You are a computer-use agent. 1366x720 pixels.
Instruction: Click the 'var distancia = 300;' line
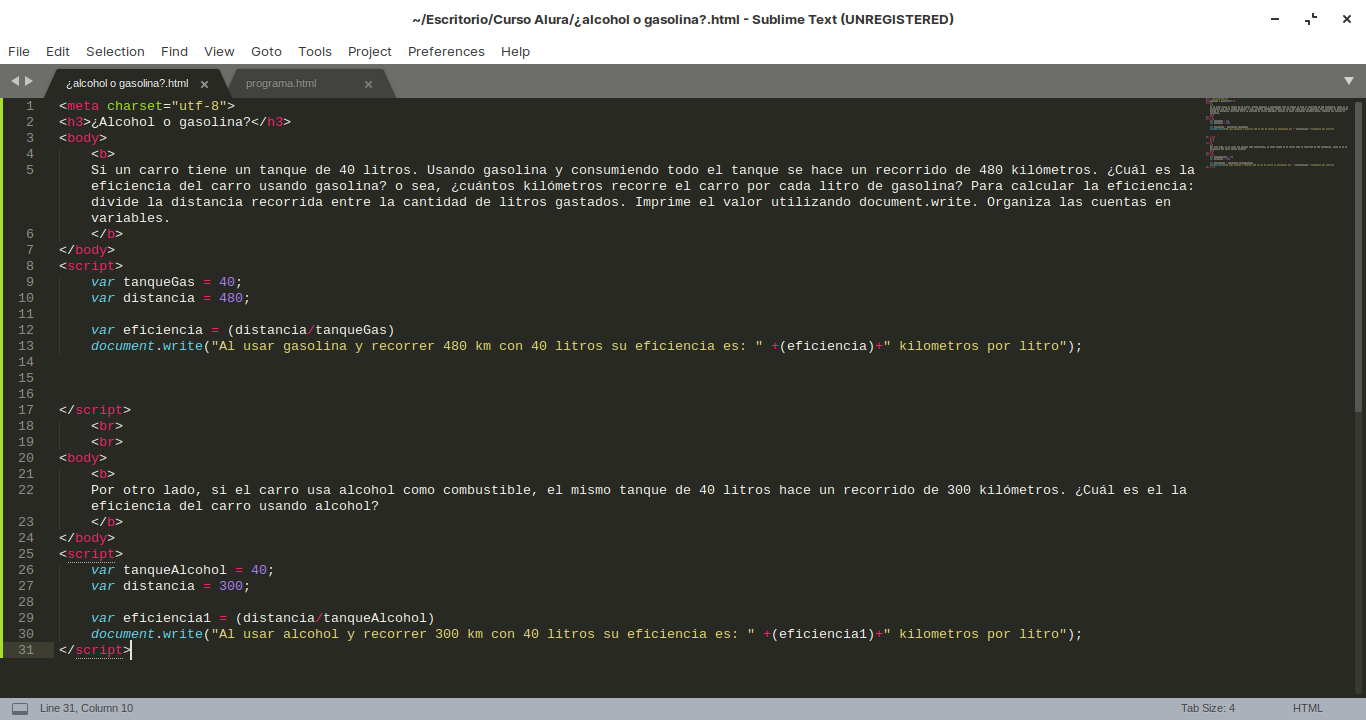click(171, 586)
